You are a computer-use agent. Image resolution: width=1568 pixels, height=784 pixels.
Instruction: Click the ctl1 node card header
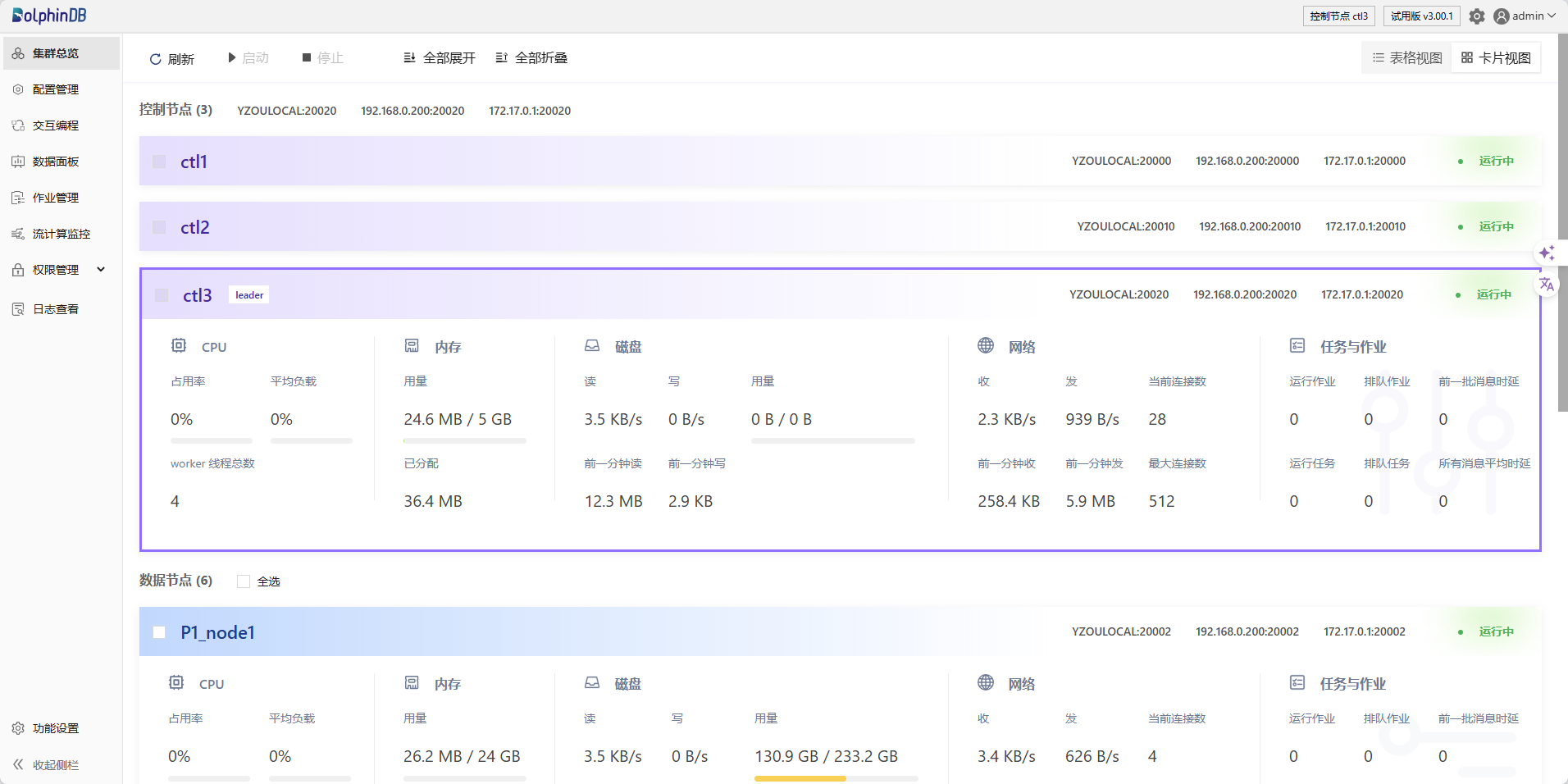(x=574, y=162)
